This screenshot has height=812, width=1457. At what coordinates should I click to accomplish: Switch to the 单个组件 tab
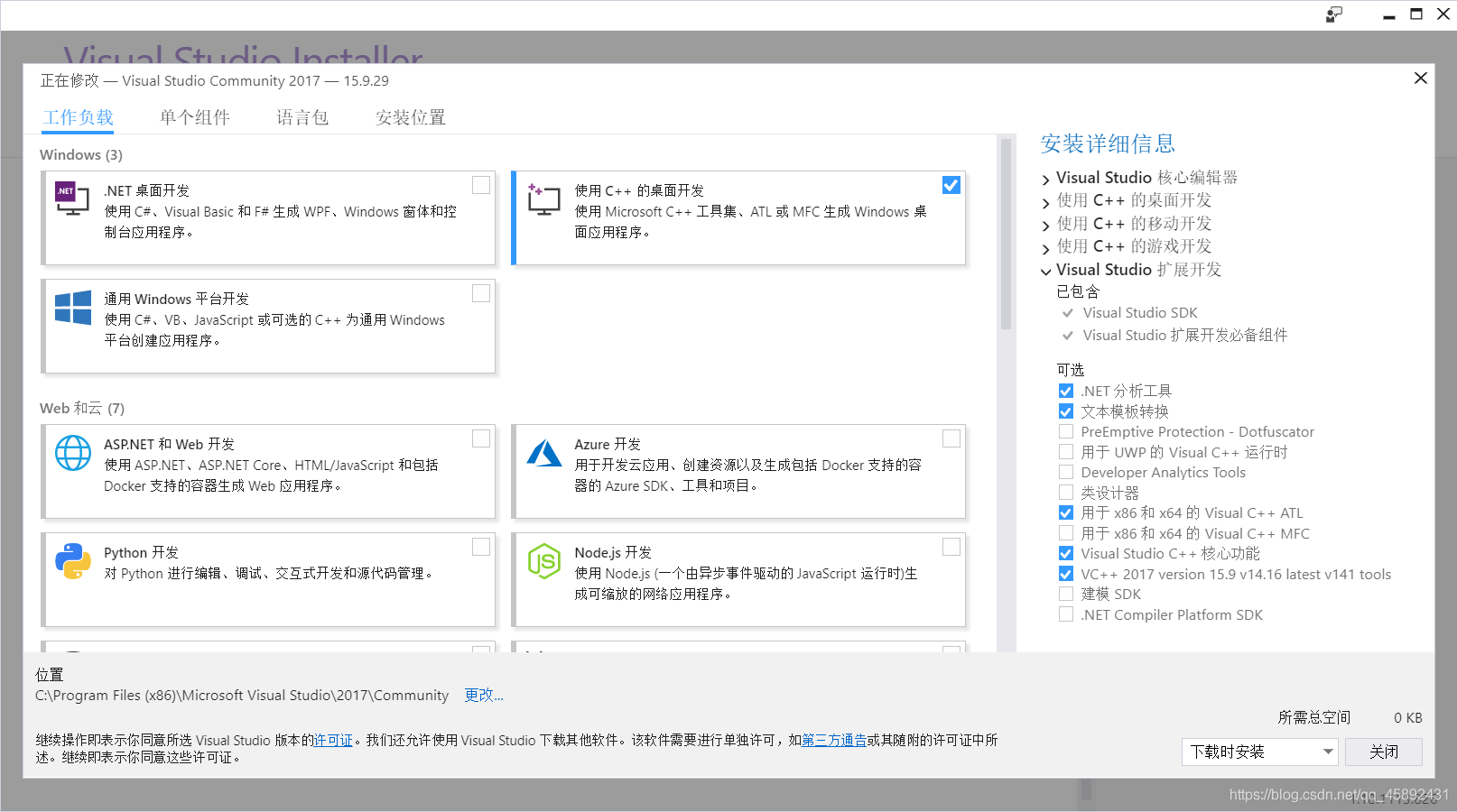click(195, 117)
